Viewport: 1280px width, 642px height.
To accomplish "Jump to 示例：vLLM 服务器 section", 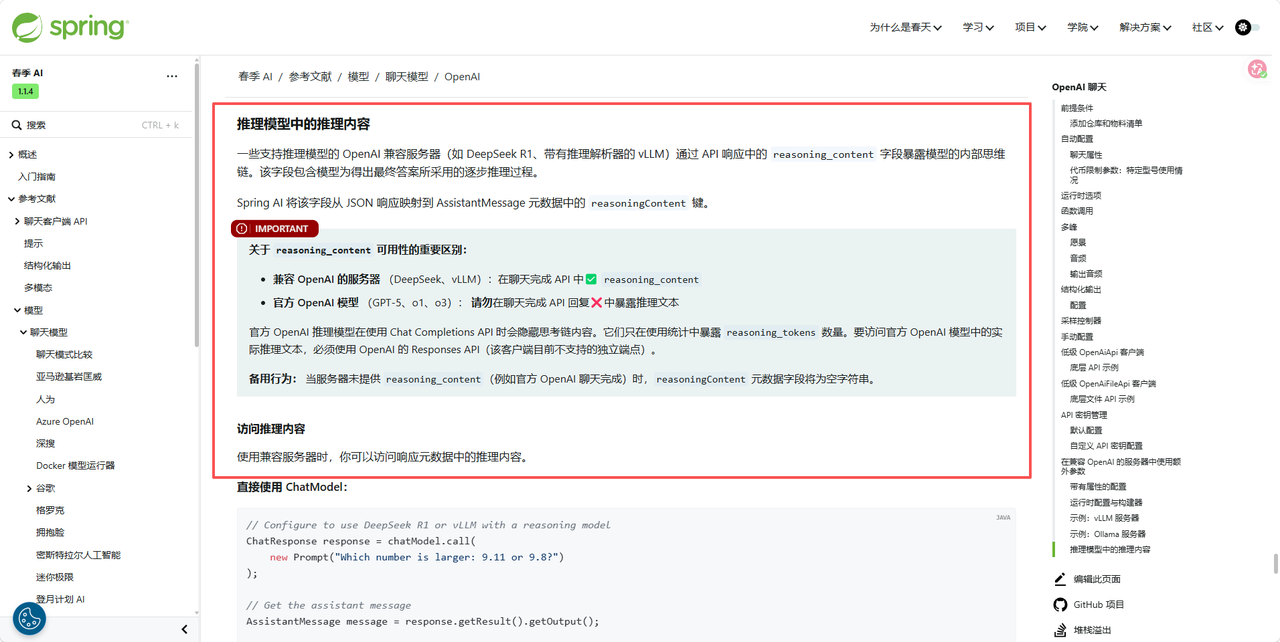I will point(1104,518).
